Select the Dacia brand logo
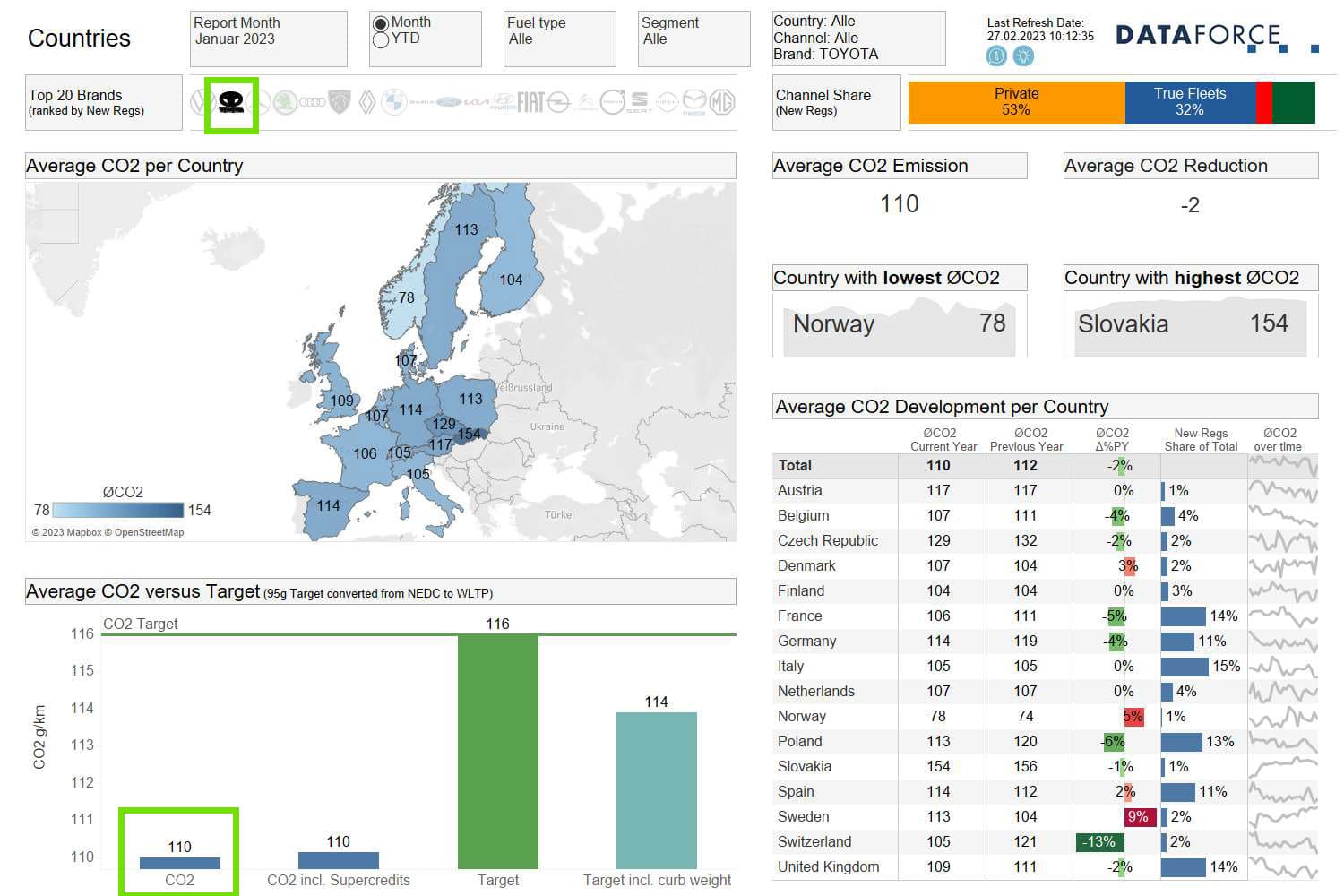 (x=421, y=102)
